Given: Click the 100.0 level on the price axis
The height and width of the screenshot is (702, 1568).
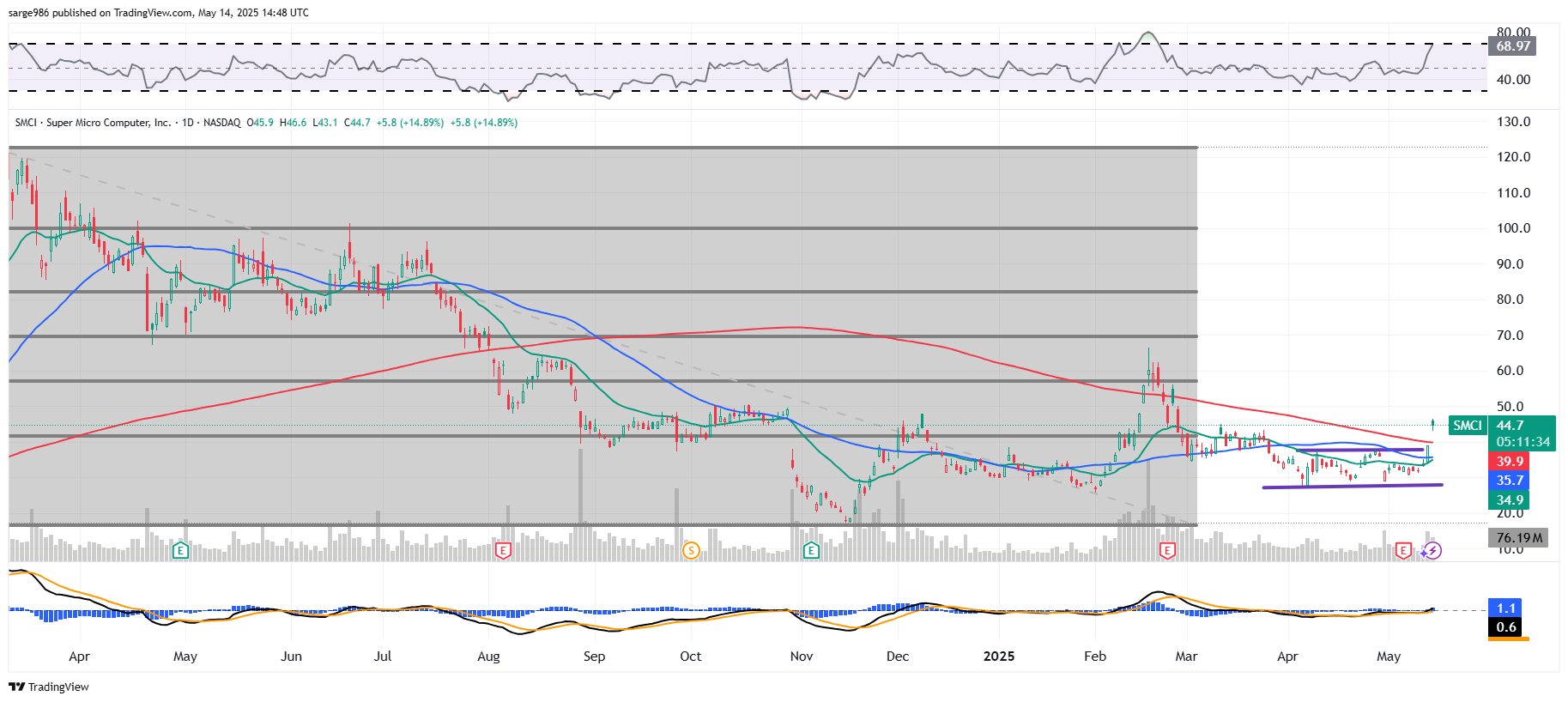Looking at the screenshot, I should [x=1513, y=228].
